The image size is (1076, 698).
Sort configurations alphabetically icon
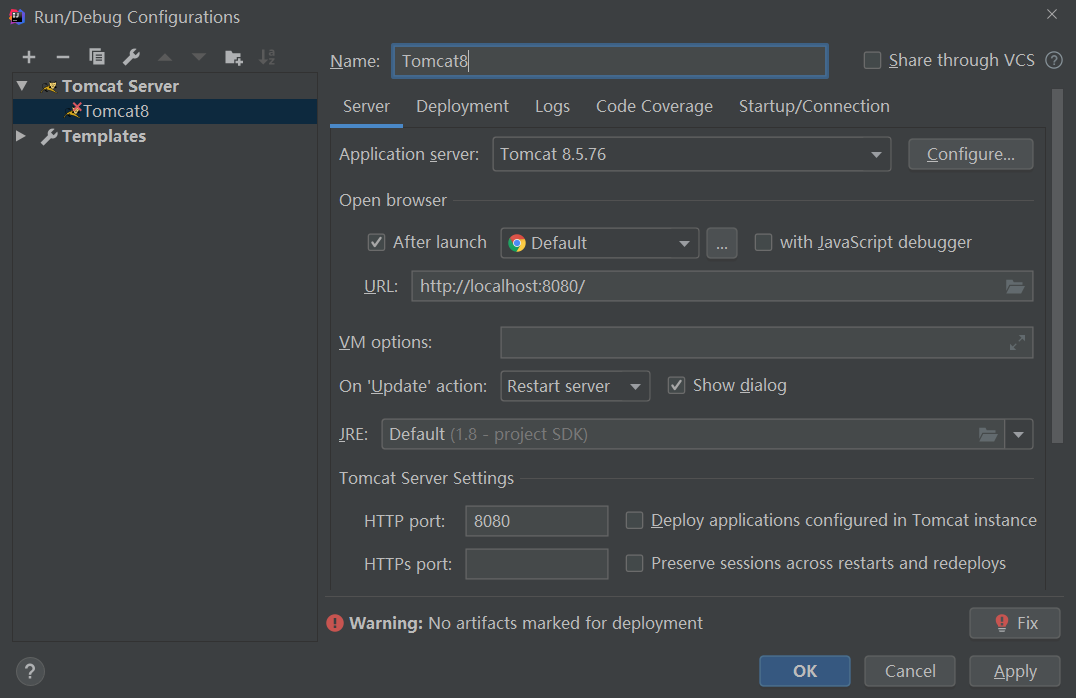coord(267,57)
